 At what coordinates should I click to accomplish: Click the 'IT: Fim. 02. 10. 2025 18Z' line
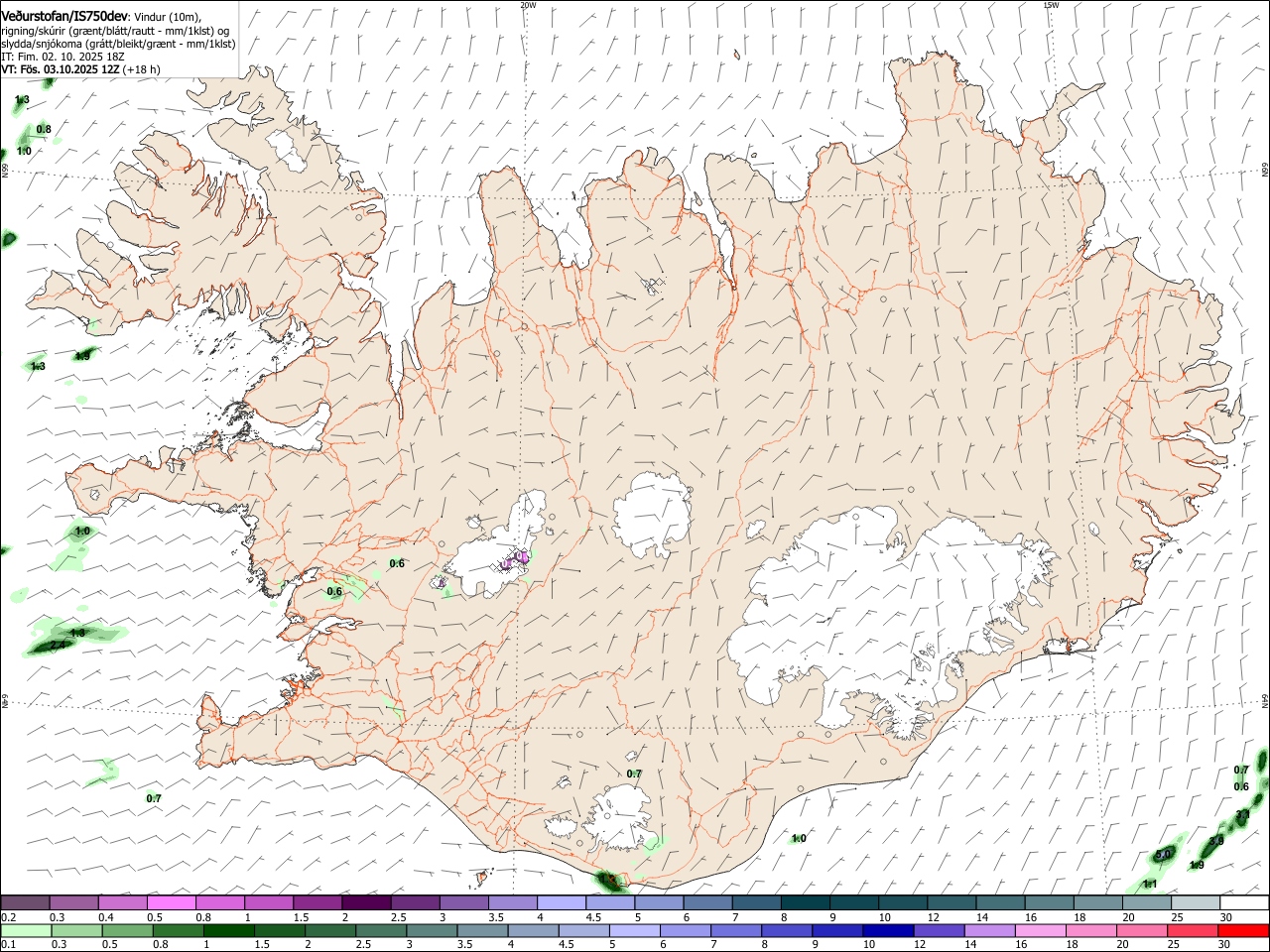pos(63,57)
